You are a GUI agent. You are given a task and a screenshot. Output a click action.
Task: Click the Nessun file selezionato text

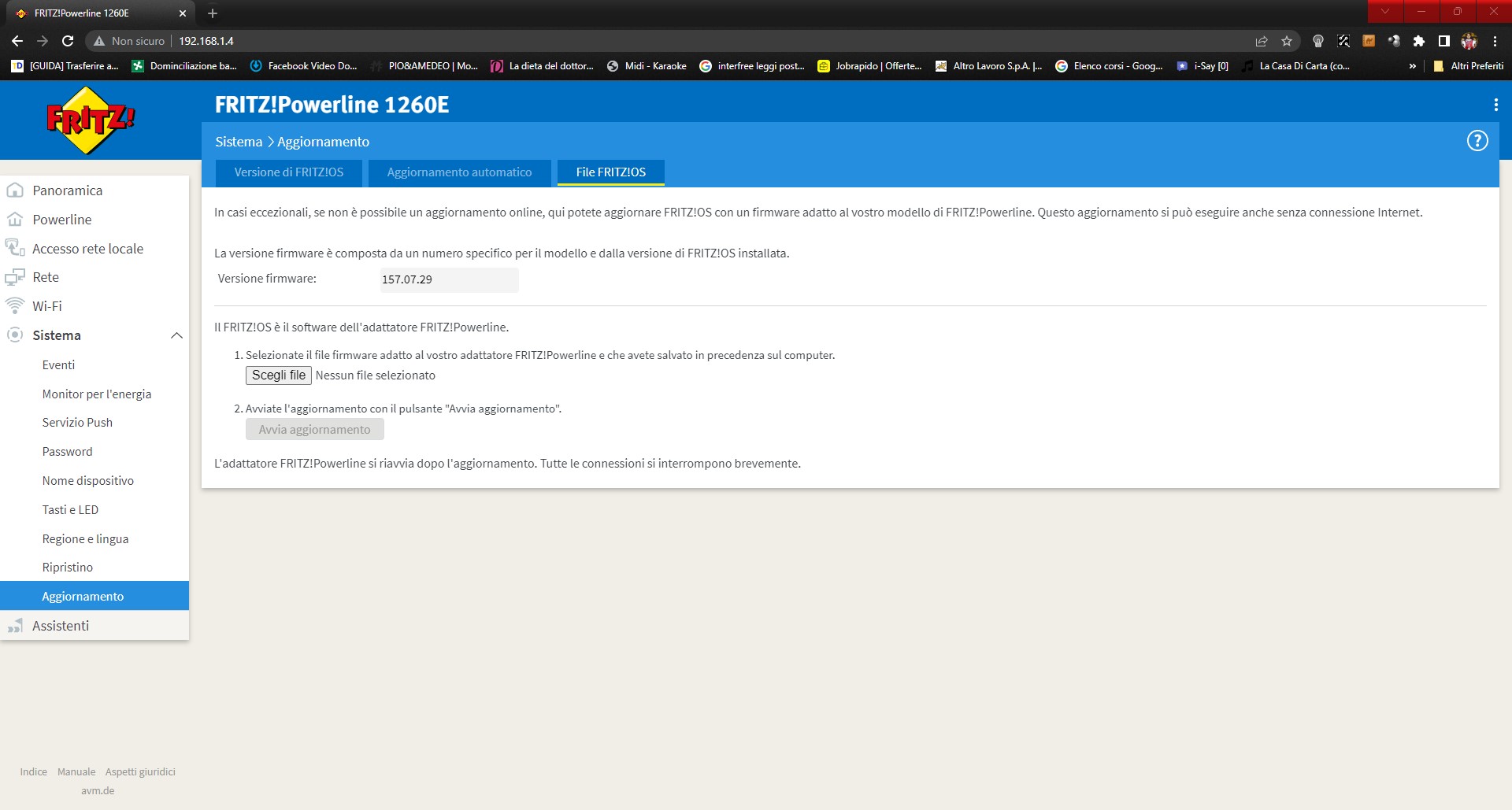376,375
